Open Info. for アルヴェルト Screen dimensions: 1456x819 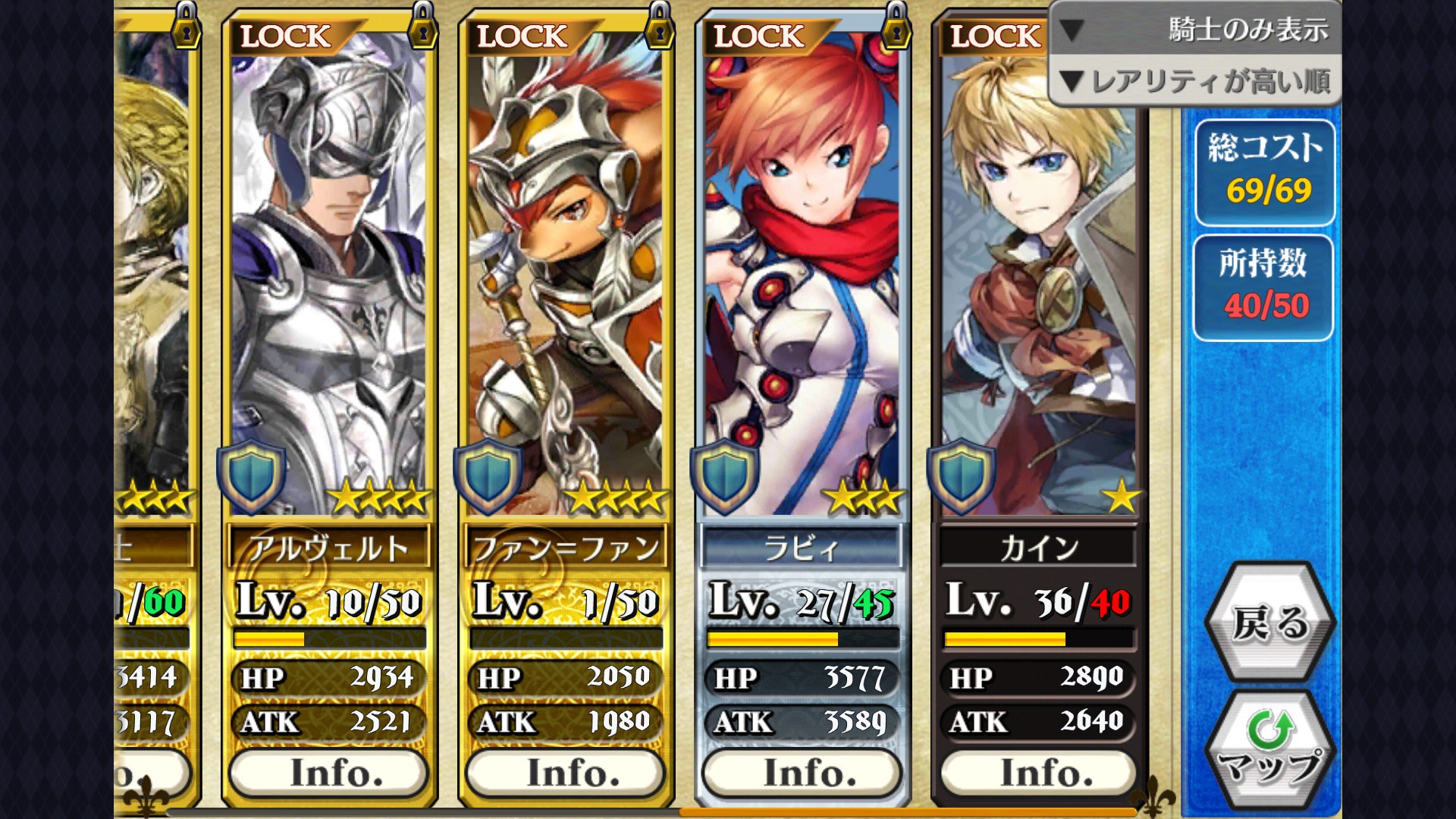(329, 773)
